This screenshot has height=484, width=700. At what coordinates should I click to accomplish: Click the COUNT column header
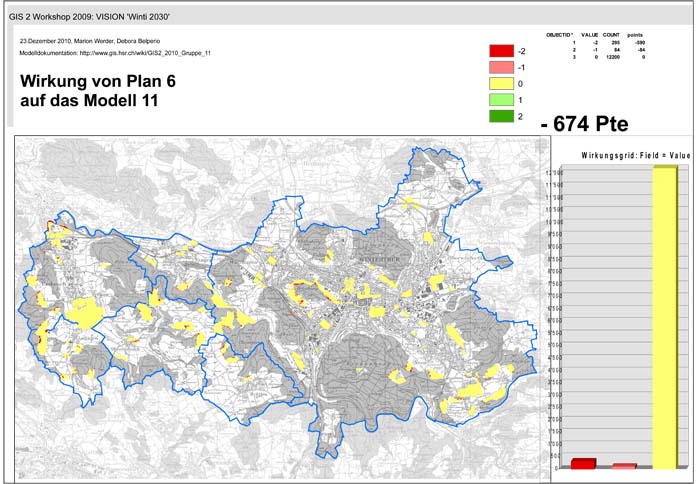click(610, 35)
